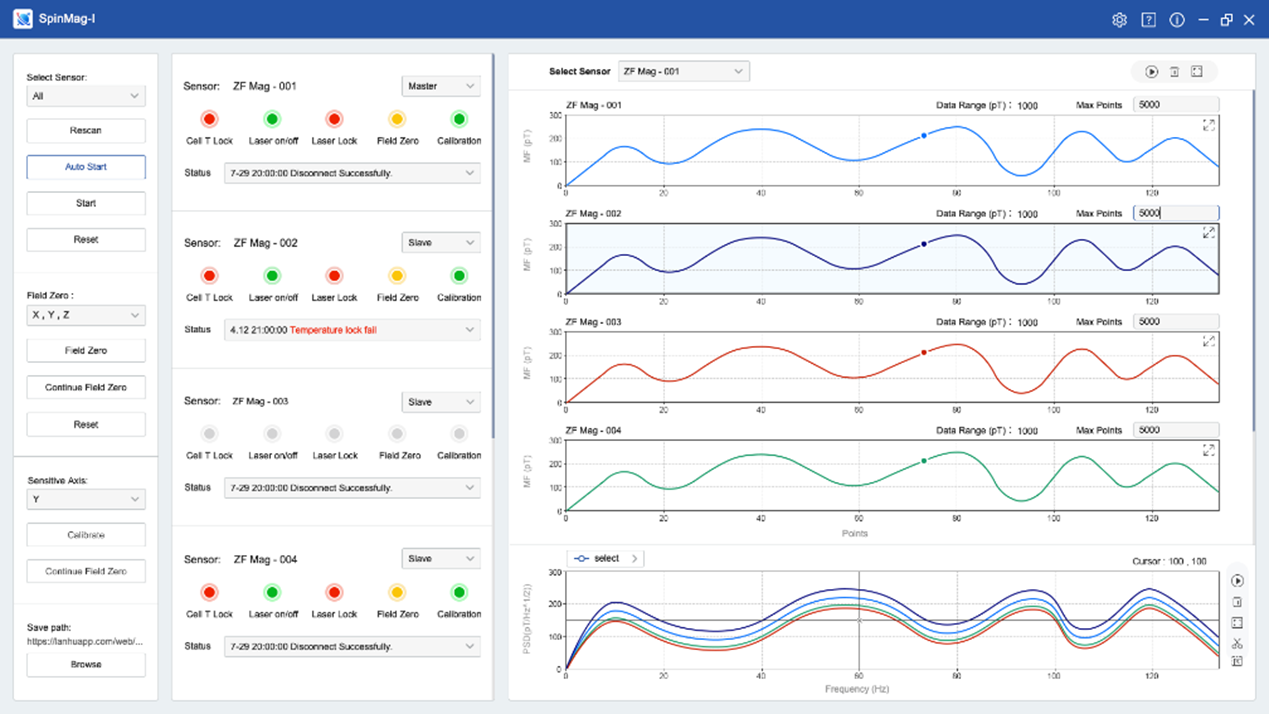
Task: Click Max Points field for ZF Mag - 002
Action: point(1175,213)
